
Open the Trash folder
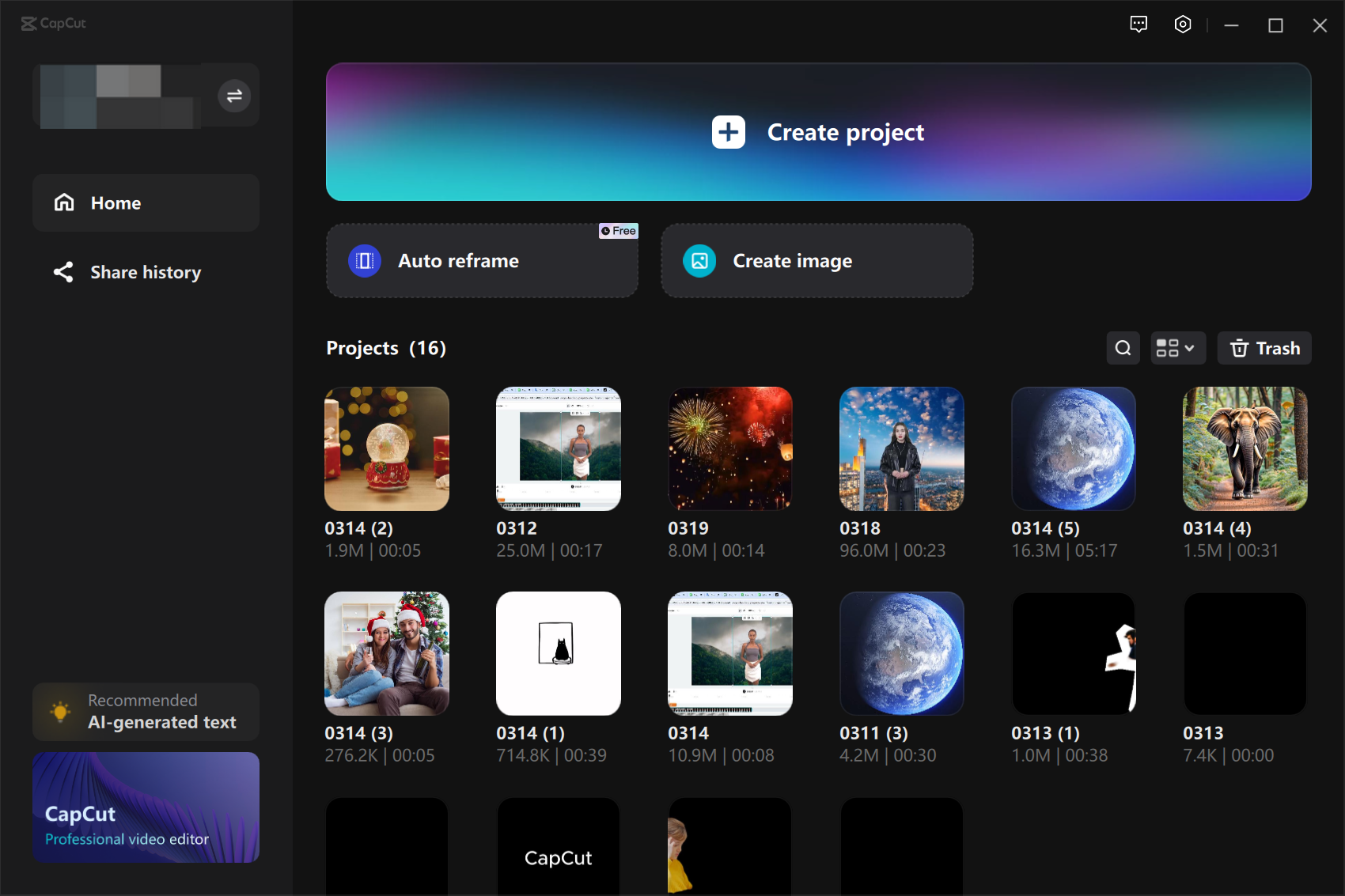click(1264, 348)
